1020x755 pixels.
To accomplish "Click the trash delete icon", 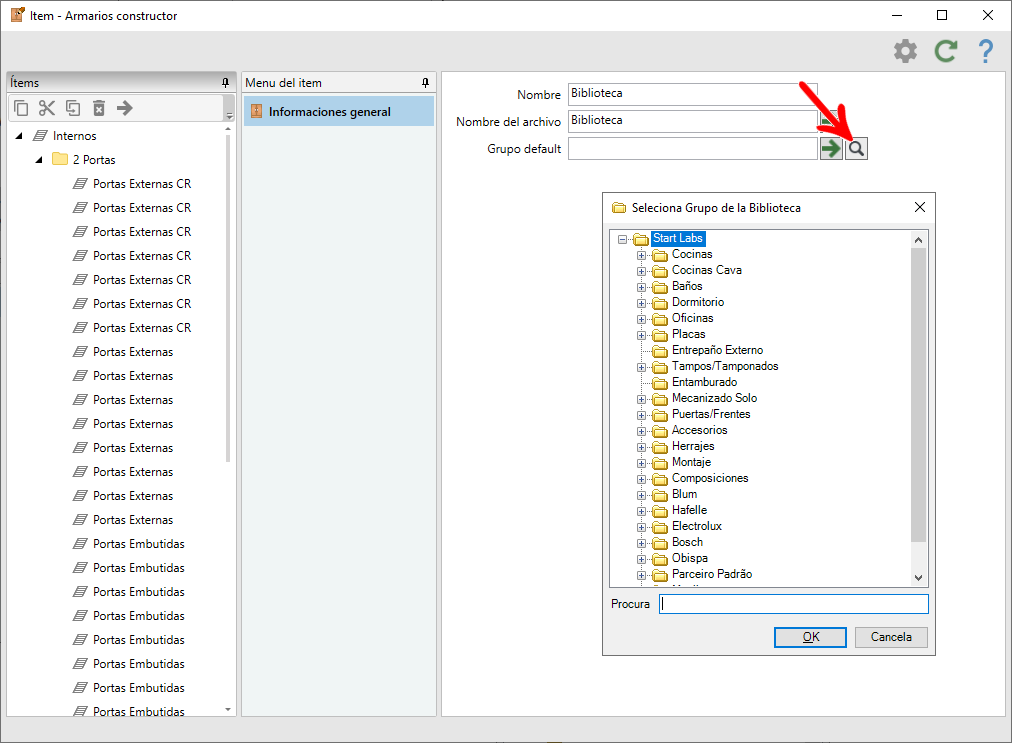I will click(99, 108).
